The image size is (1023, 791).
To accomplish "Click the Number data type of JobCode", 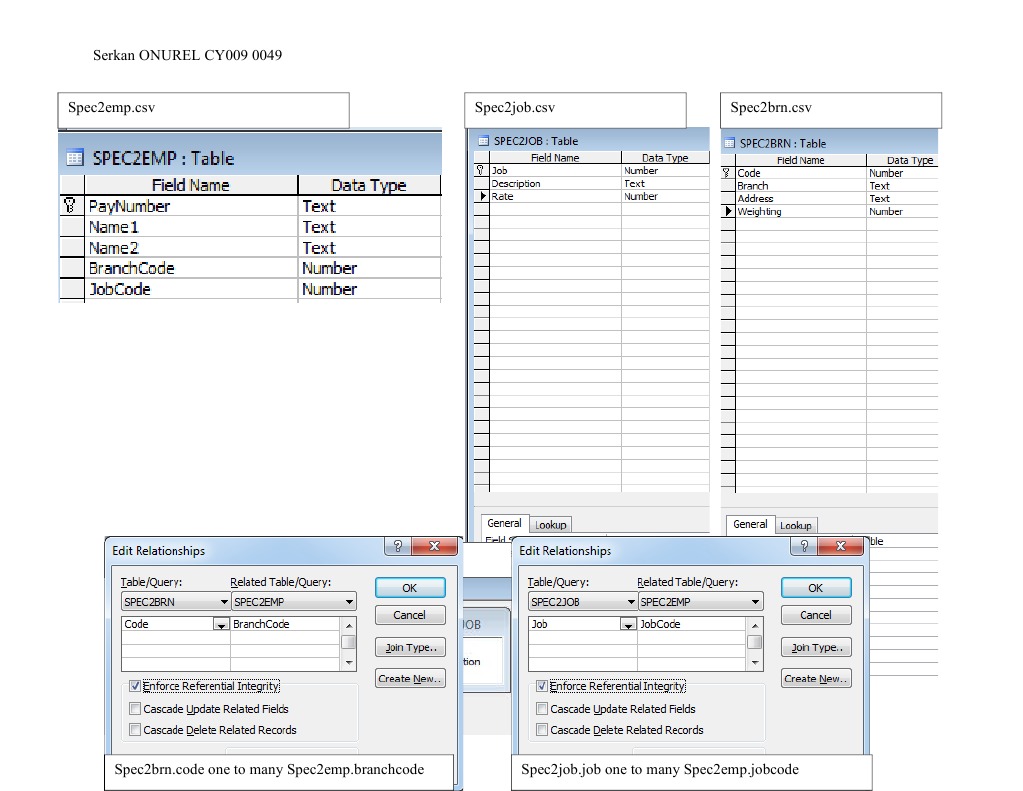I will [x=369, y=289].
